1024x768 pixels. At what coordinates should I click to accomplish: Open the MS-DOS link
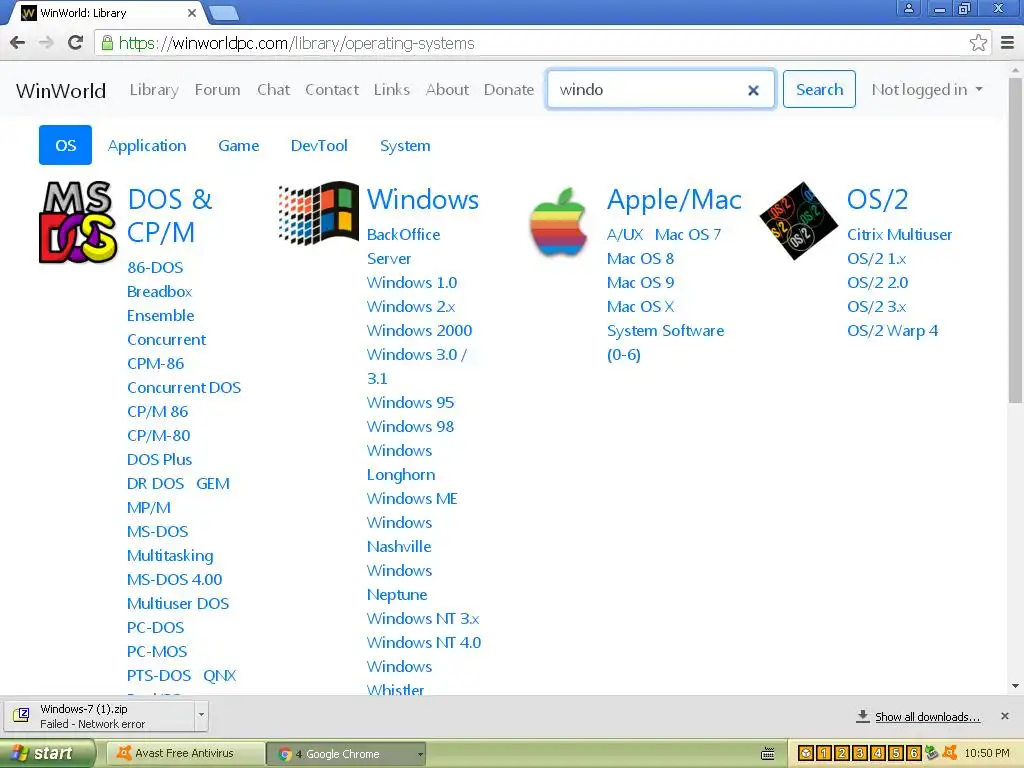[x=157, y=532]
